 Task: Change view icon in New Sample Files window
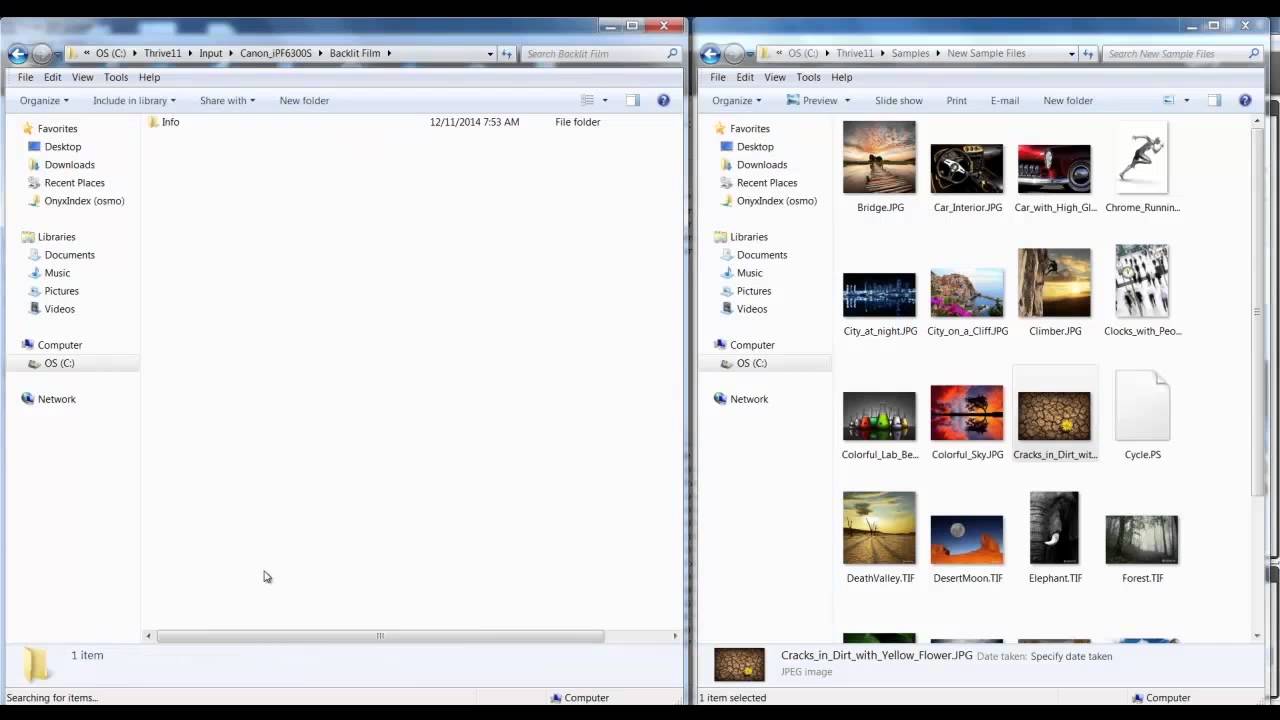1169,100
